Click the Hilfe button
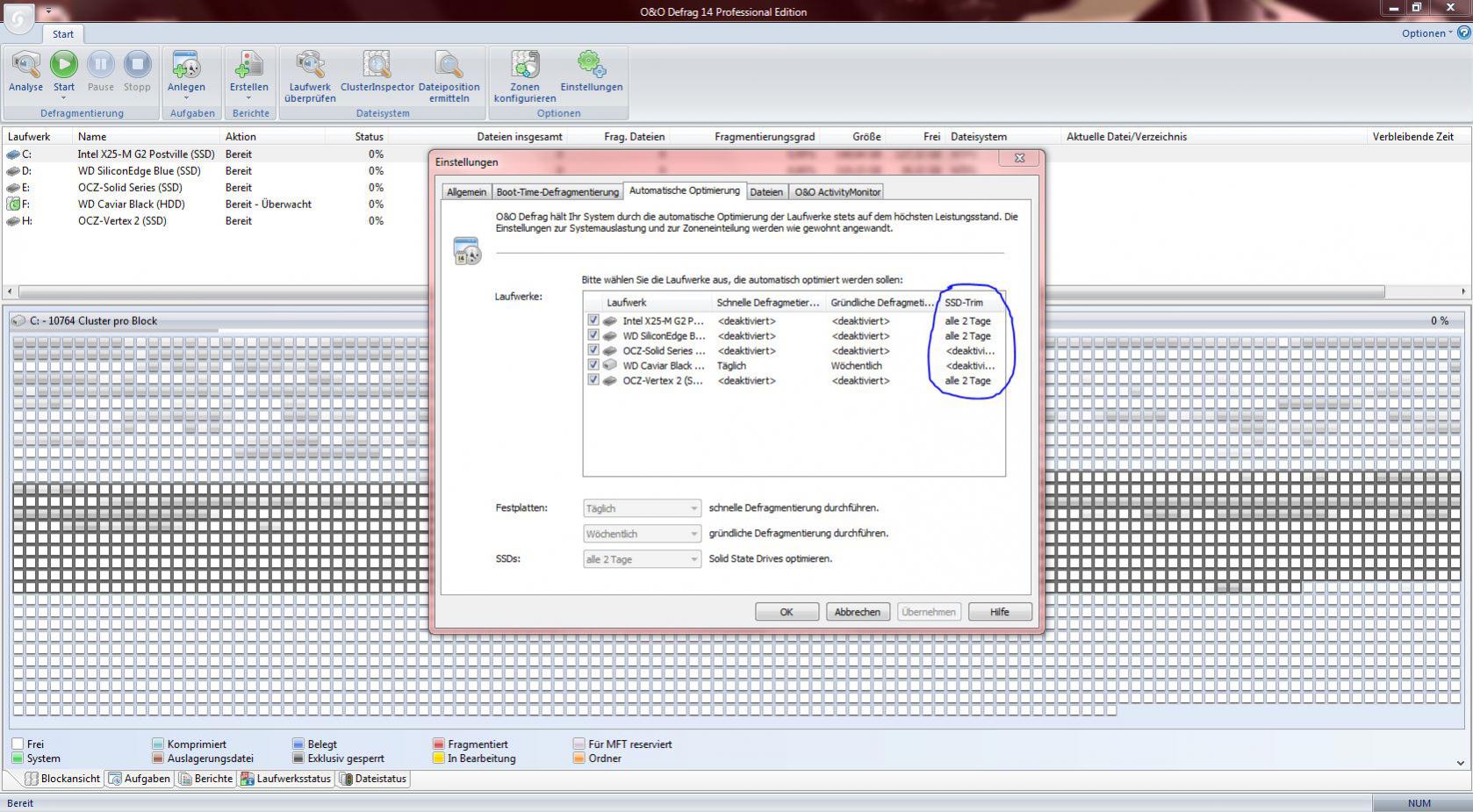1473x812 pixels. click(x=1000, y=612)
